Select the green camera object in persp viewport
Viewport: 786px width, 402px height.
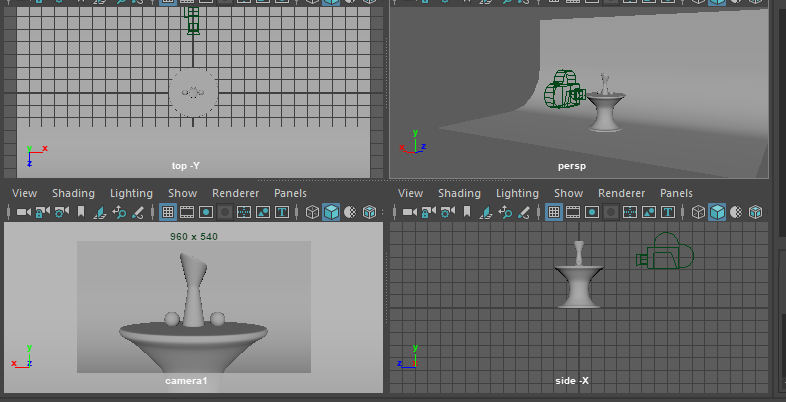(561, 90)
